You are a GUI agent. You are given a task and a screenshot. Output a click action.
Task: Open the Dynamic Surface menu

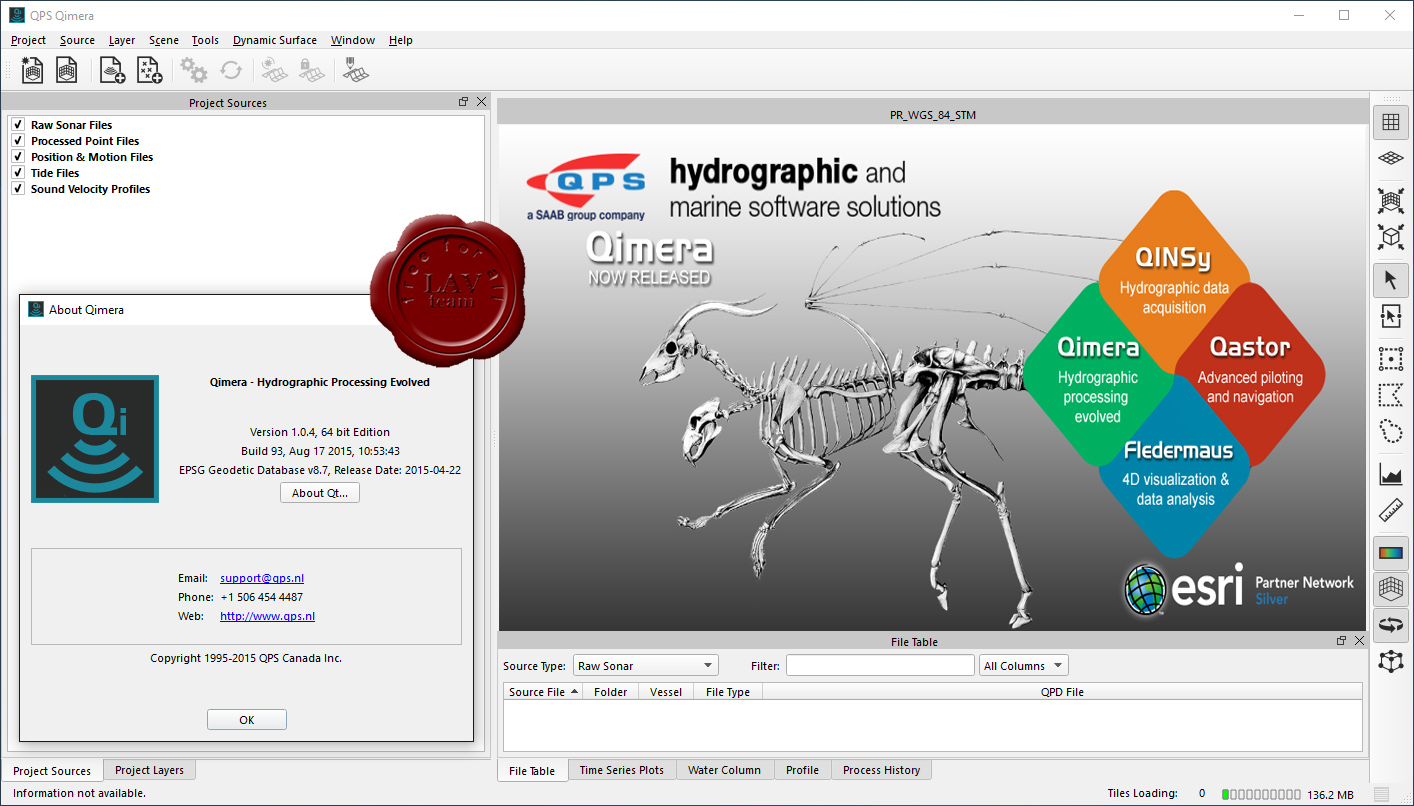pos(275,40)
